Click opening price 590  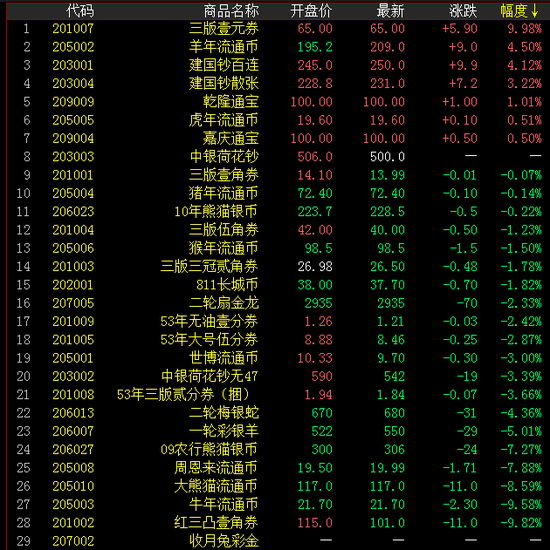click(322, 376)
